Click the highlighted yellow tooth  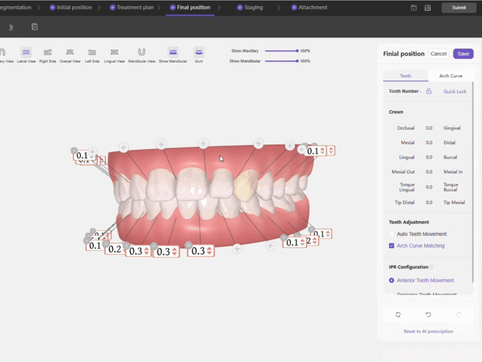pyautogui.click(x=246, y=185)
